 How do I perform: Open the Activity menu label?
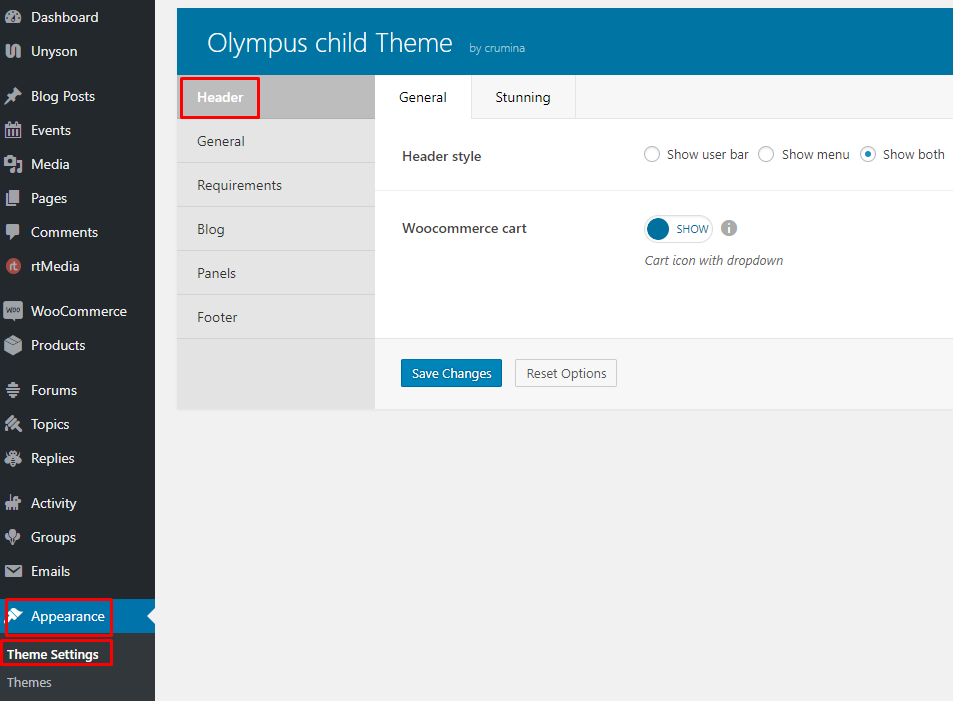53,503
